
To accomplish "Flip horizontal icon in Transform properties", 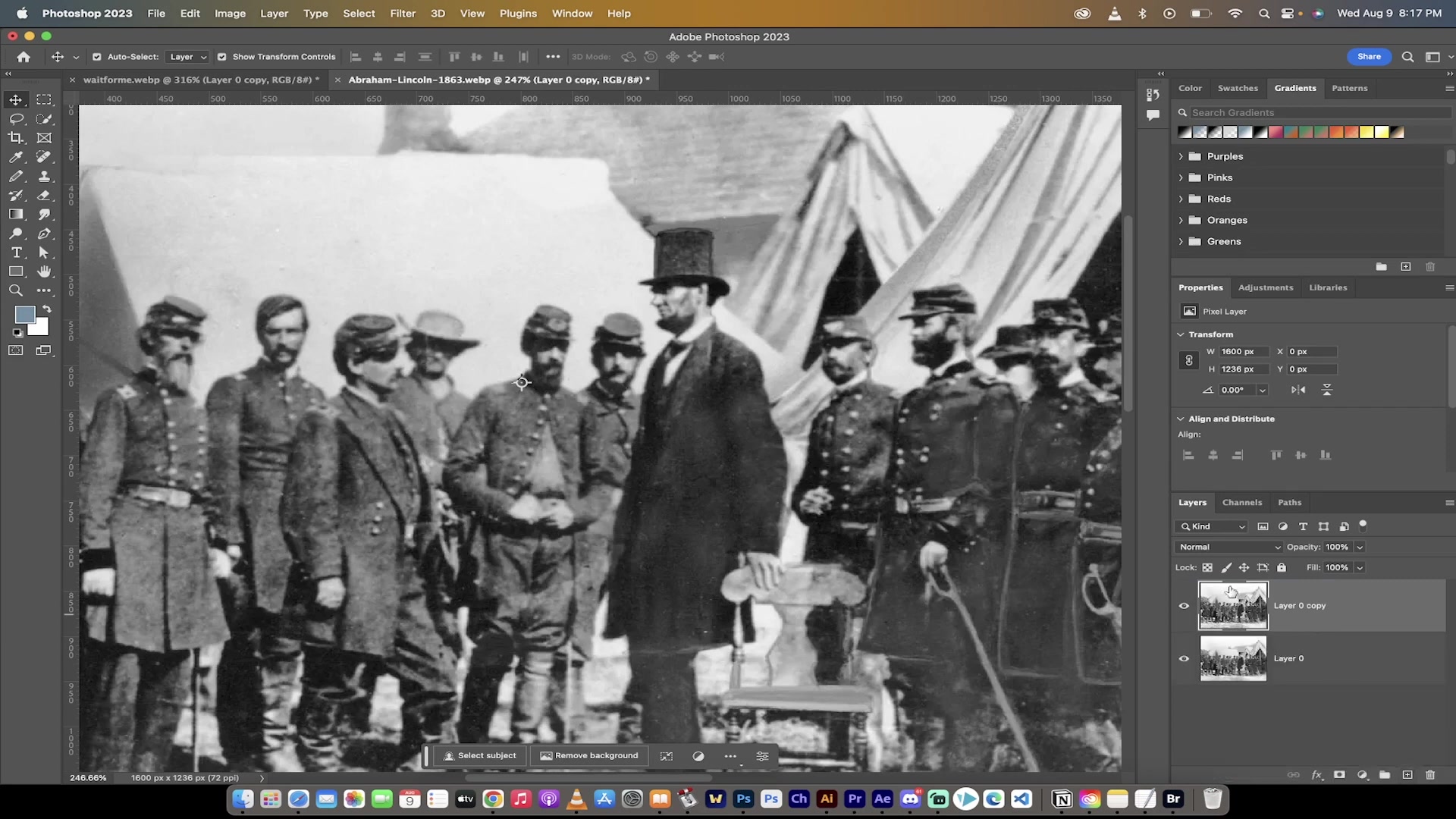I will pyautogui.click(x=1298, y=390).
